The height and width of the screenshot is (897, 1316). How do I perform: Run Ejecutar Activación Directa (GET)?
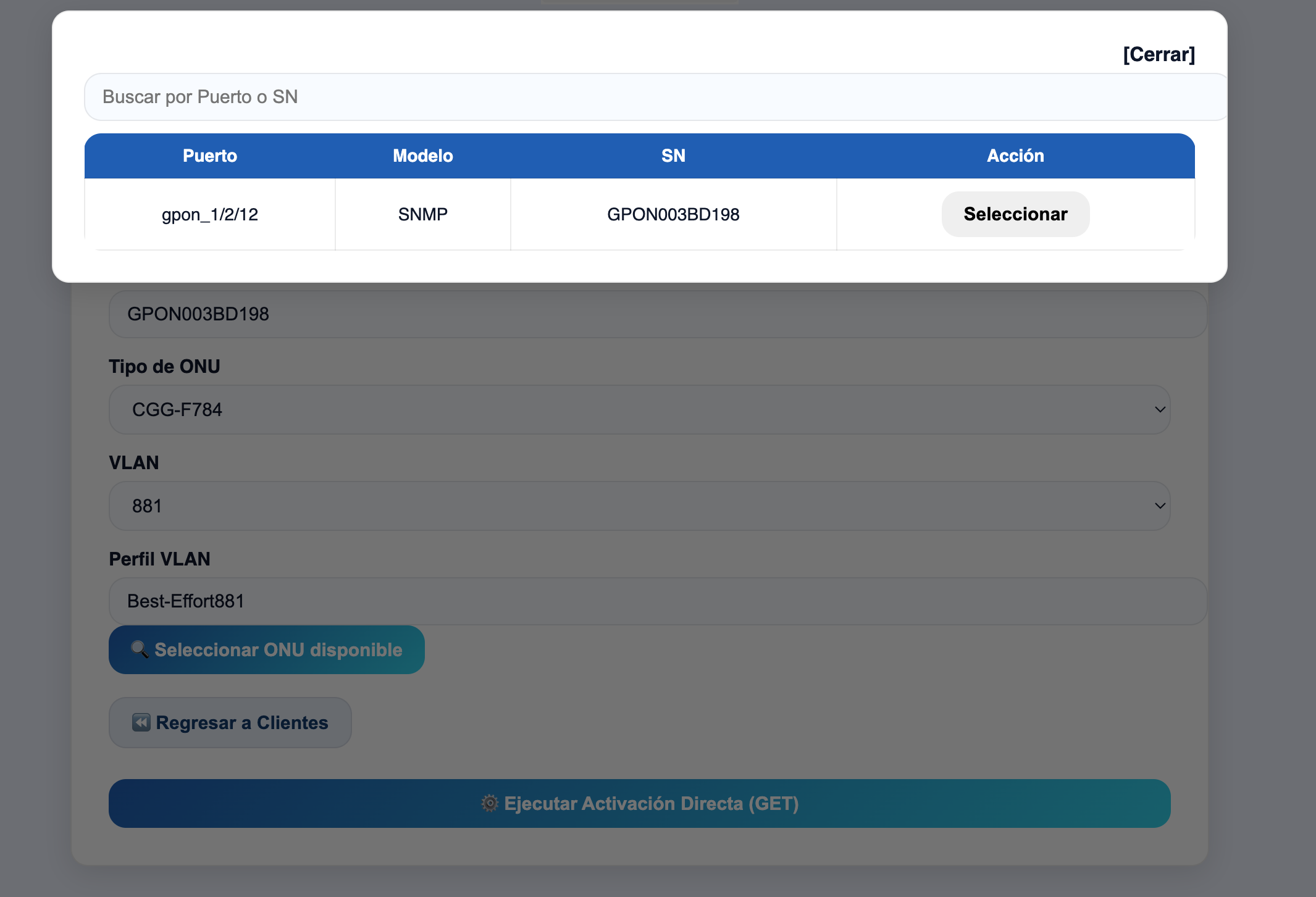[x=639, y=803]
